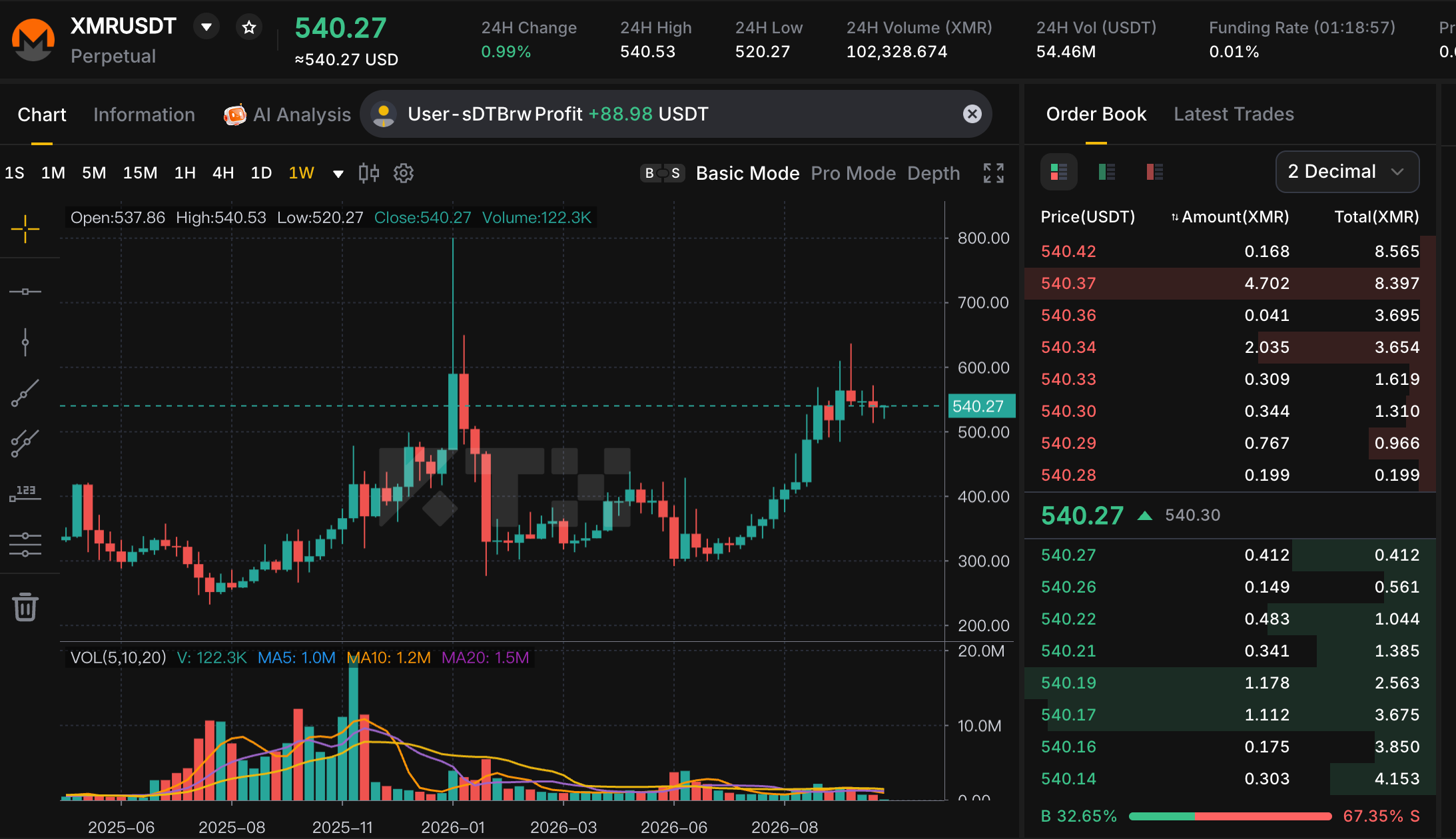Select the 5M timeframe
The width and height of the screenshot is (1456, 839).
(x=94, y=173)
